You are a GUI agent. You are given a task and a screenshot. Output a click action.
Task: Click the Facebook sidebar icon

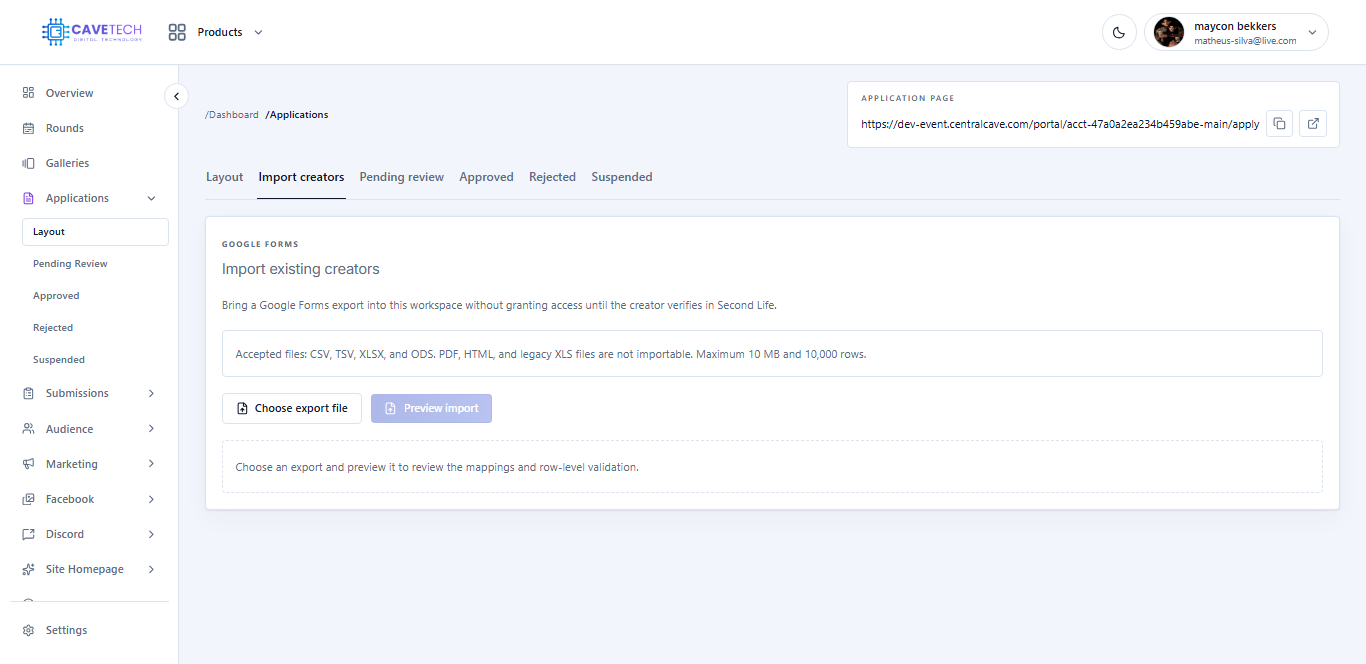point(28,499)
